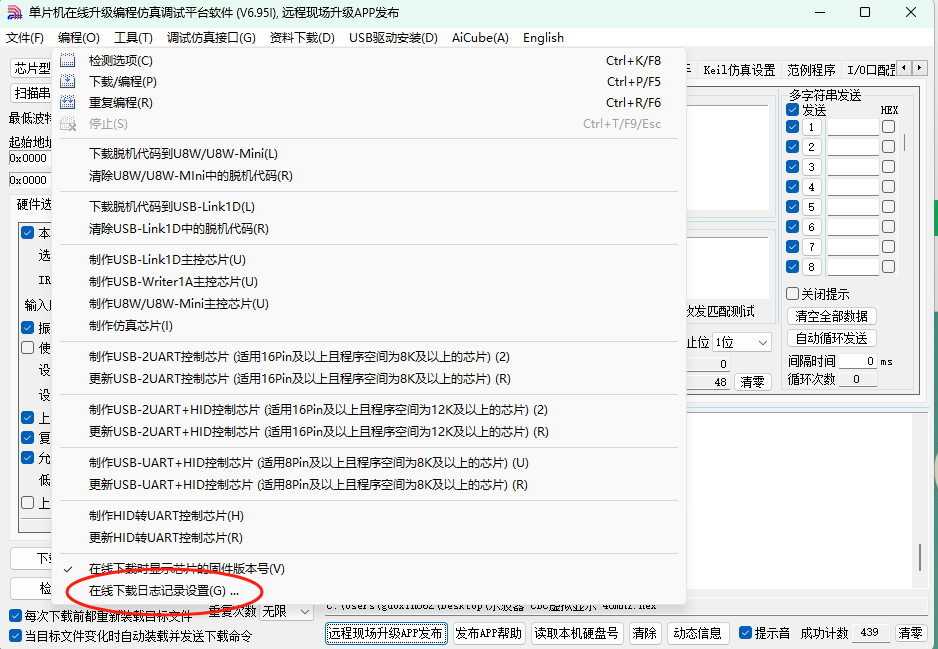Enable HEX checkbox for row 5

(888, 207)
